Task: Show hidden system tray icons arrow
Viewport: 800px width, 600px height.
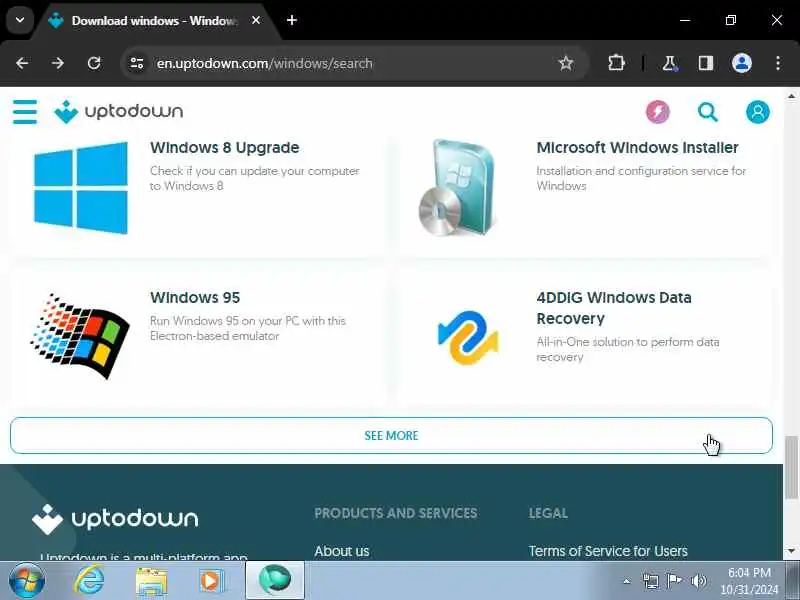Action: (627, 581)
